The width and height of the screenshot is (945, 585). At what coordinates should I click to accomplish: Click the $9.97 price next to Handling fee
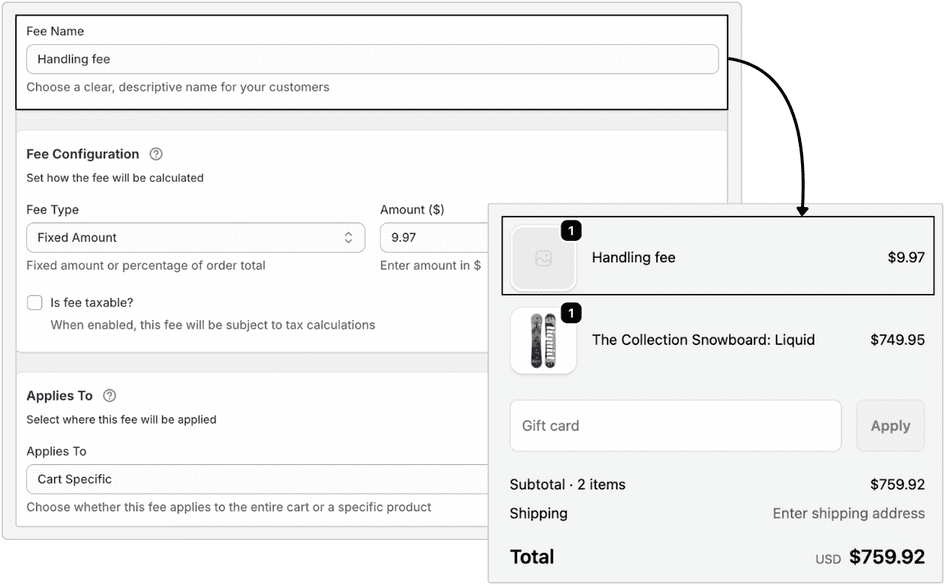905,257
